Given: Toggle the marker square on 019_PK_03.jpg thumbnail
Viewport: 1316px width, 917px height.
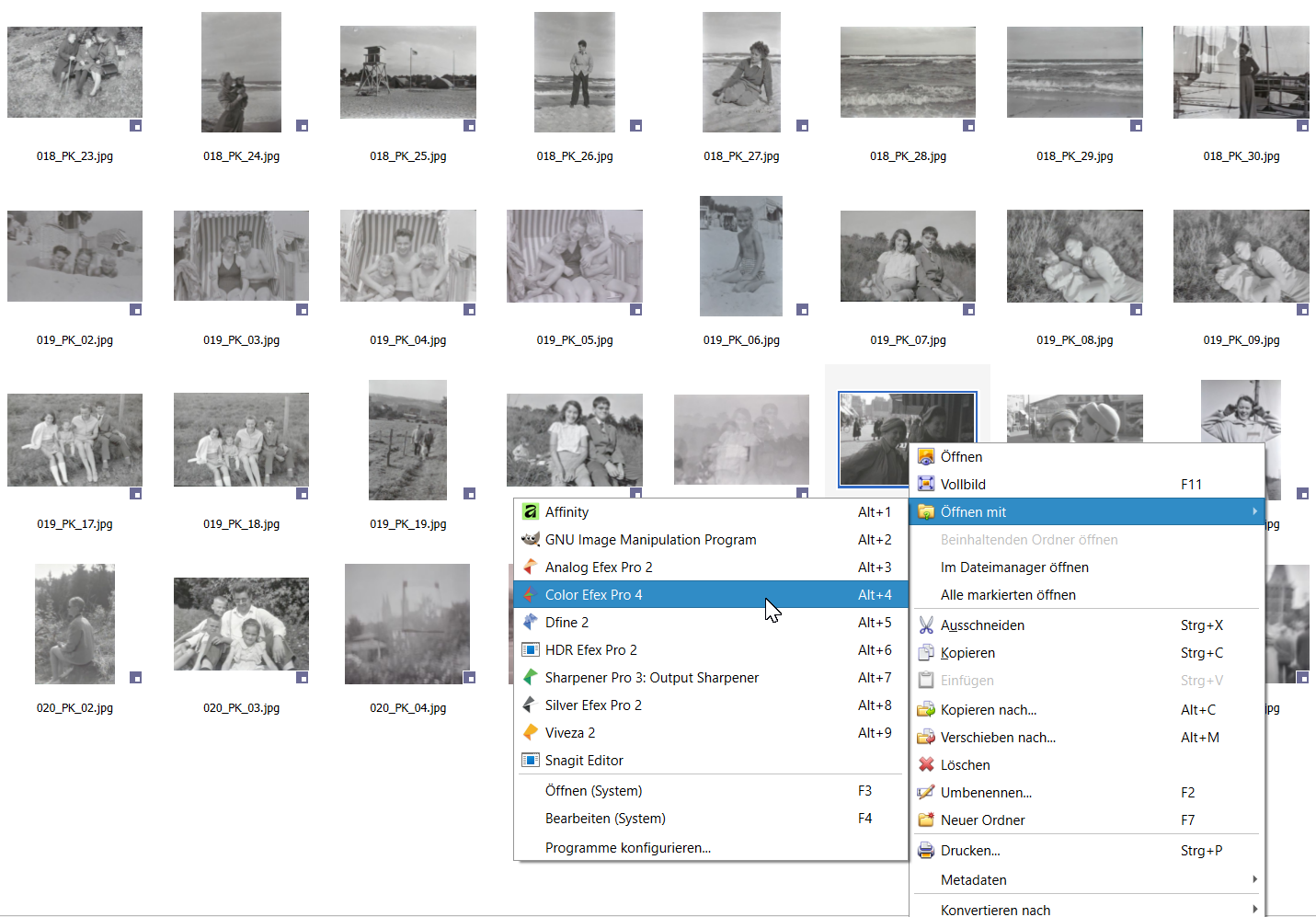Looking at the screenshot, I should tap(303, 310).
